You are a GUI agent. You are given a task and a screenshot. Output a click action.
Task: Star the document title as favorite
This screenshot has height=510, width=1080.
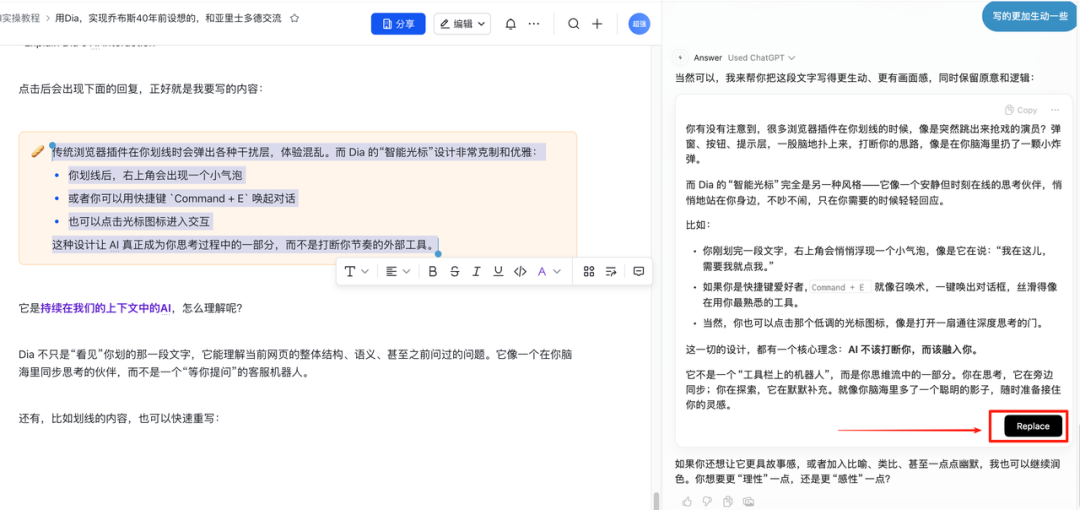[x=295, y=19]
